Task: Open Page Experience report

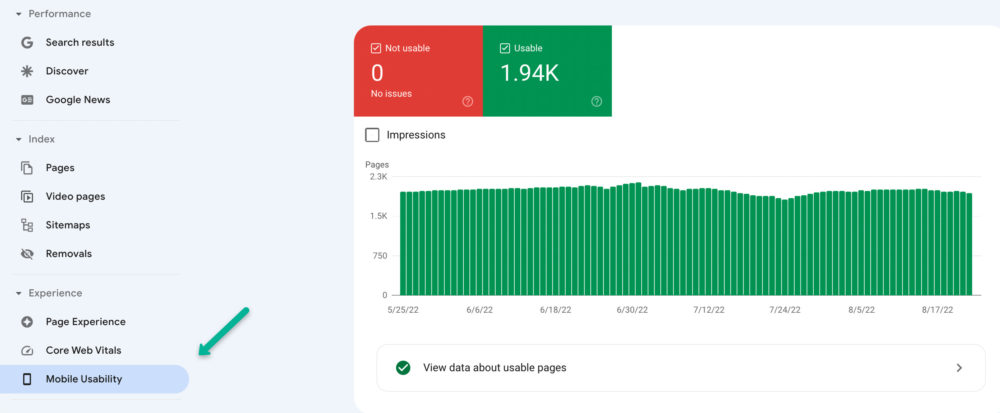Action: point(85,322)
